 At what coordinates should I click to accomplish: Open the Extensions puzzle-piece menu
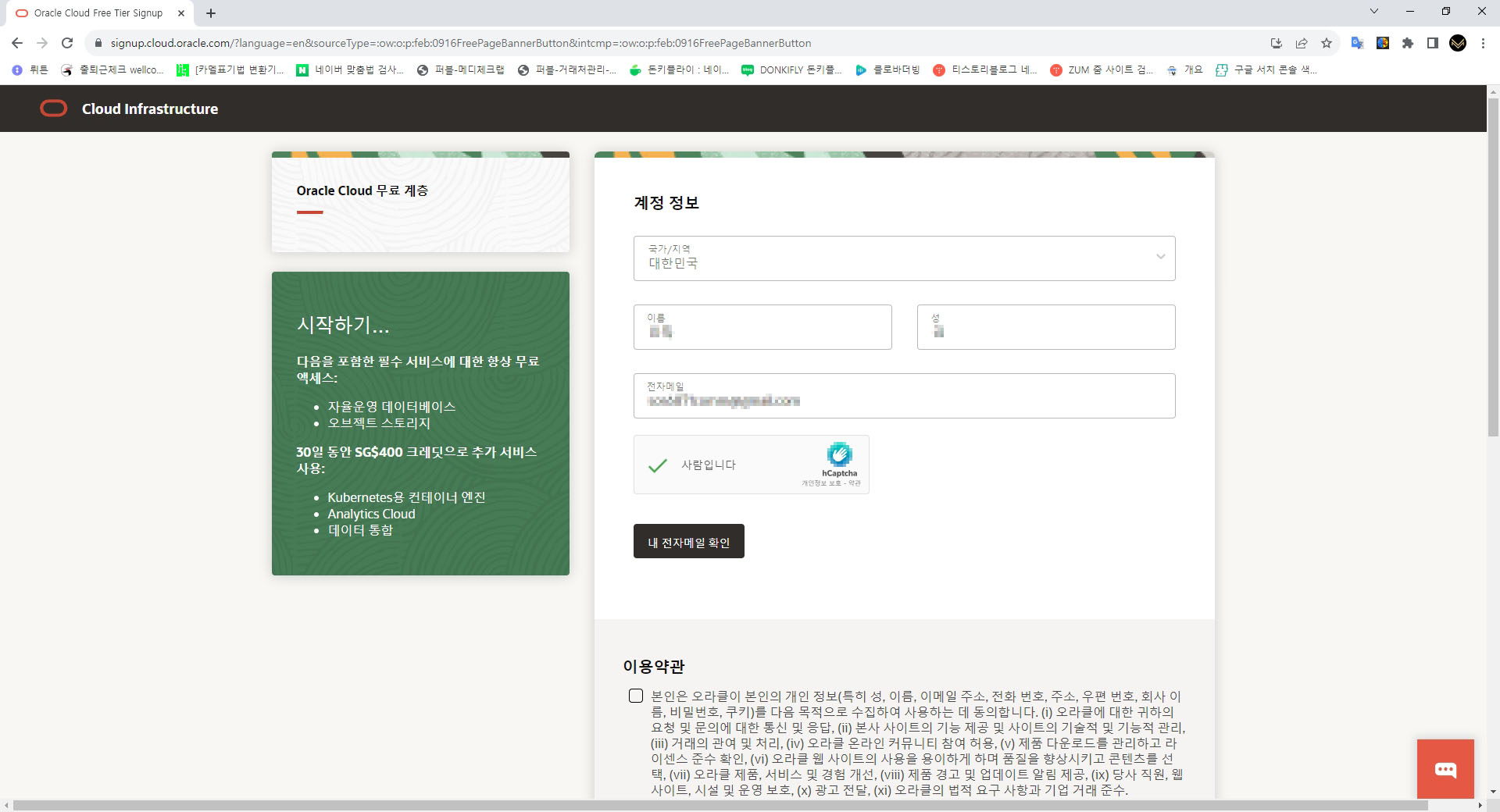1408,43
